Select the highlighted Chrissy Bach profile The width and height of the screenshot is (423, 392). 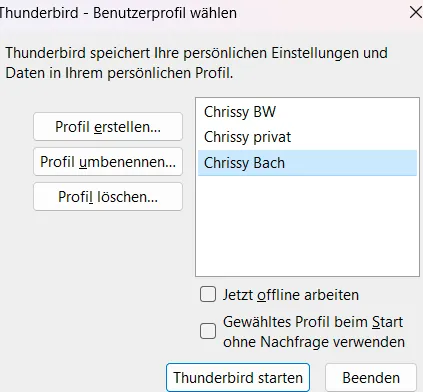tap(307, 163)
